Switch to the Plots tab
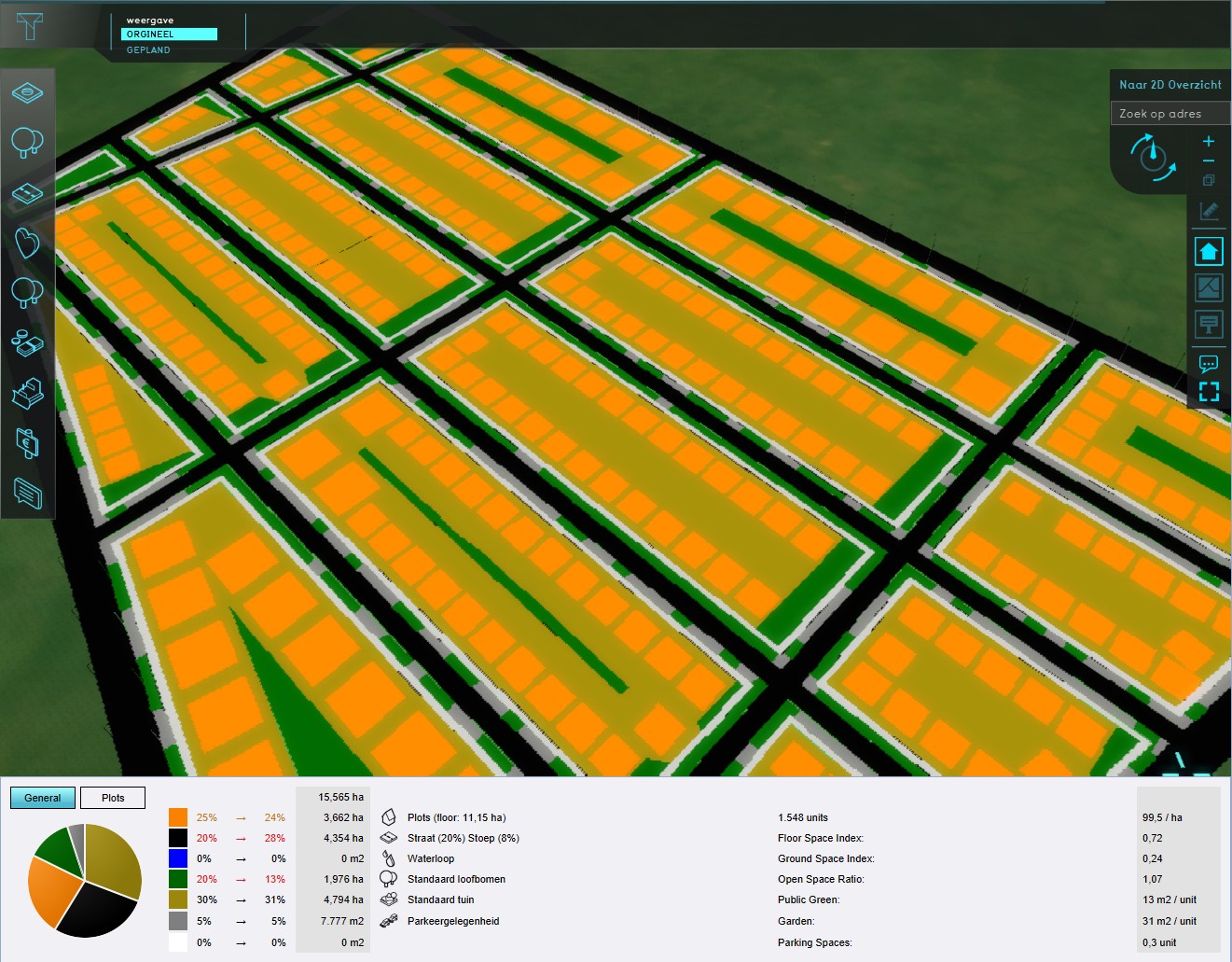This screenshot has width=1232, height=962. tap(113, 798)
